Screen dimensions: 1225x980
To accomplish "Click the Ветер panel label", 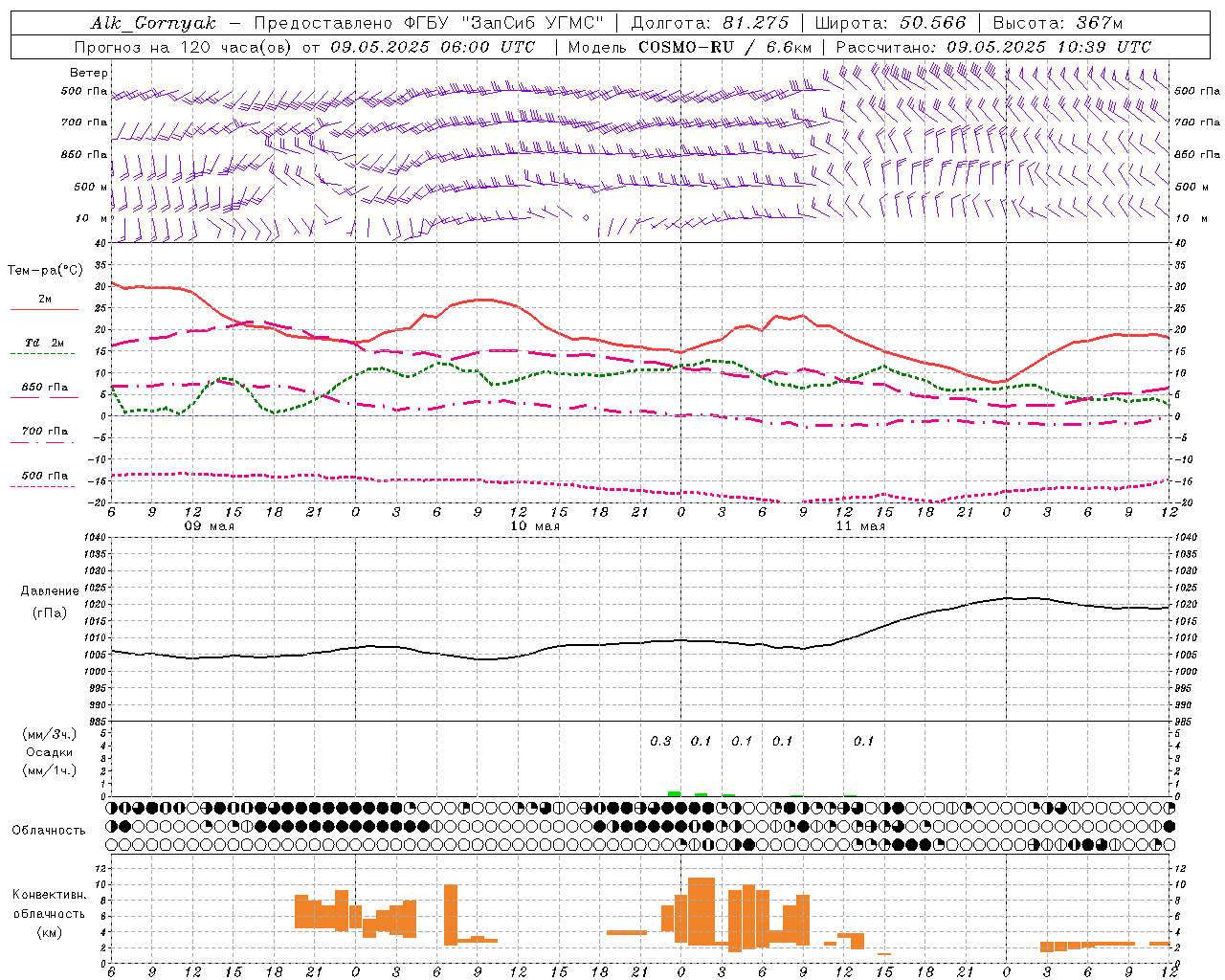I will [89, 73].
